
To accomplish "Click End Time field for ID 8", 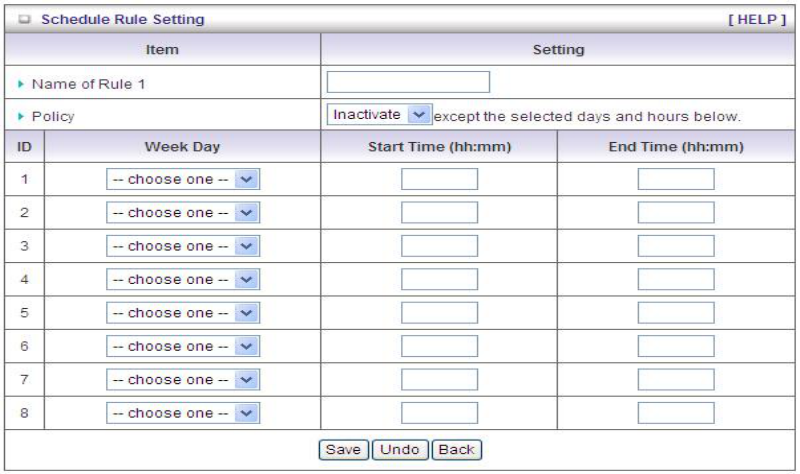I will pyautogui.click(x=676, y=412).
